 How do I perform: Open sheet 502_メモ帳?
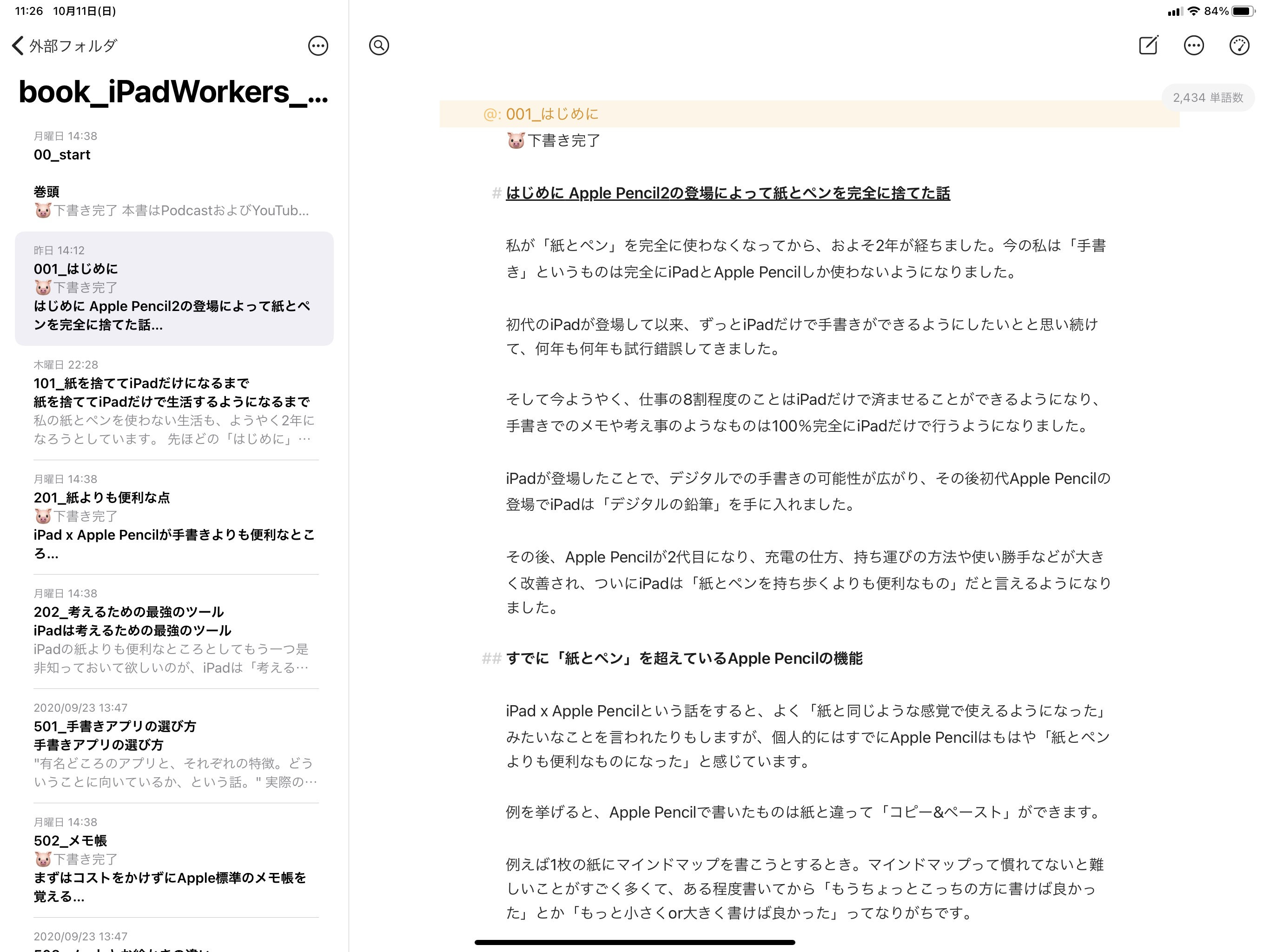coord(174,859)
